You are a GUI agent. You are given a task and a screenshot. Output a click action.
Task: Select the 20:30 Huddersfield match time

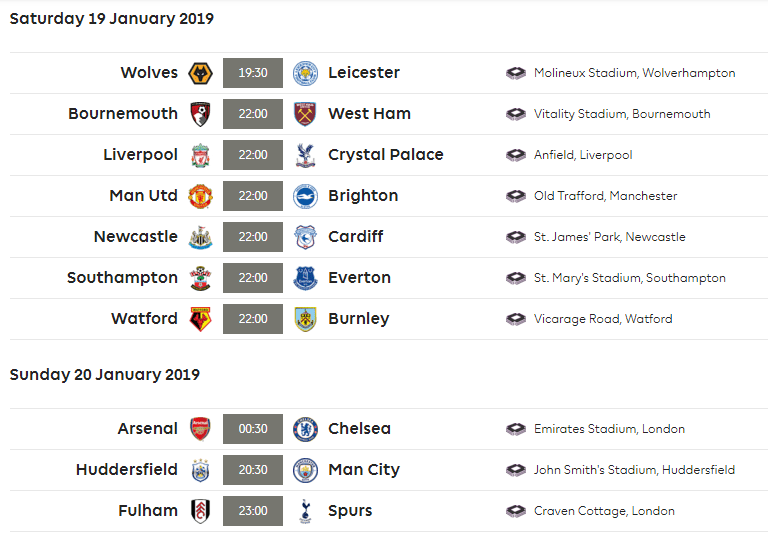click(x=253, y=470)
